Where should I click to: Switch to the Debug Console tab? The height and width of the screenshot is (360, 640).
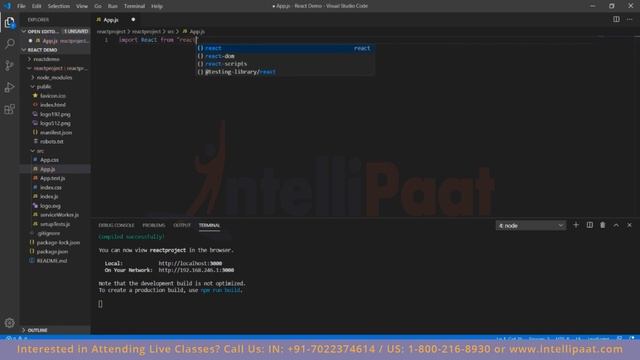(116, 225)
